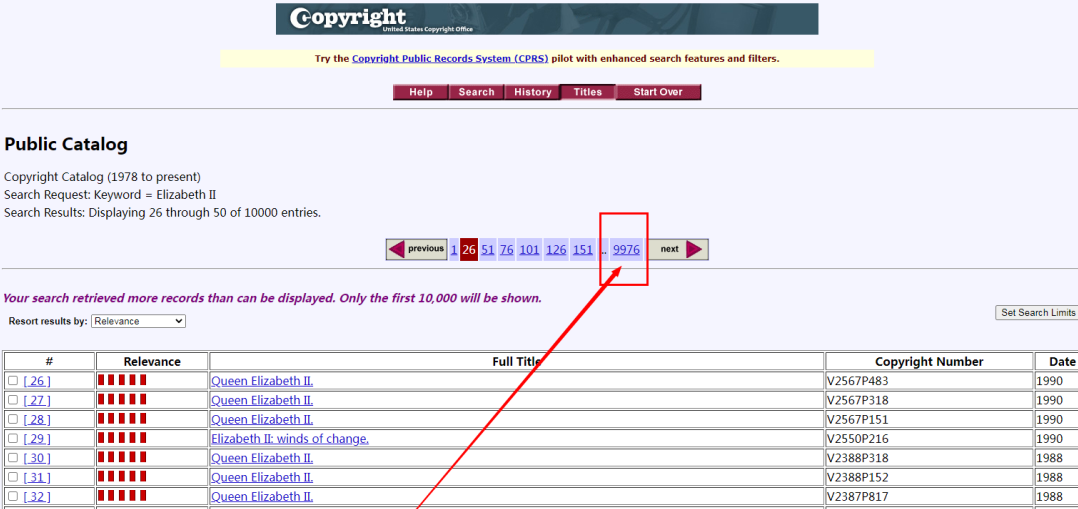Viewport: 1078px width, 509px height.
Task: Open the Search menu button
Action: (x=476, y=92)
